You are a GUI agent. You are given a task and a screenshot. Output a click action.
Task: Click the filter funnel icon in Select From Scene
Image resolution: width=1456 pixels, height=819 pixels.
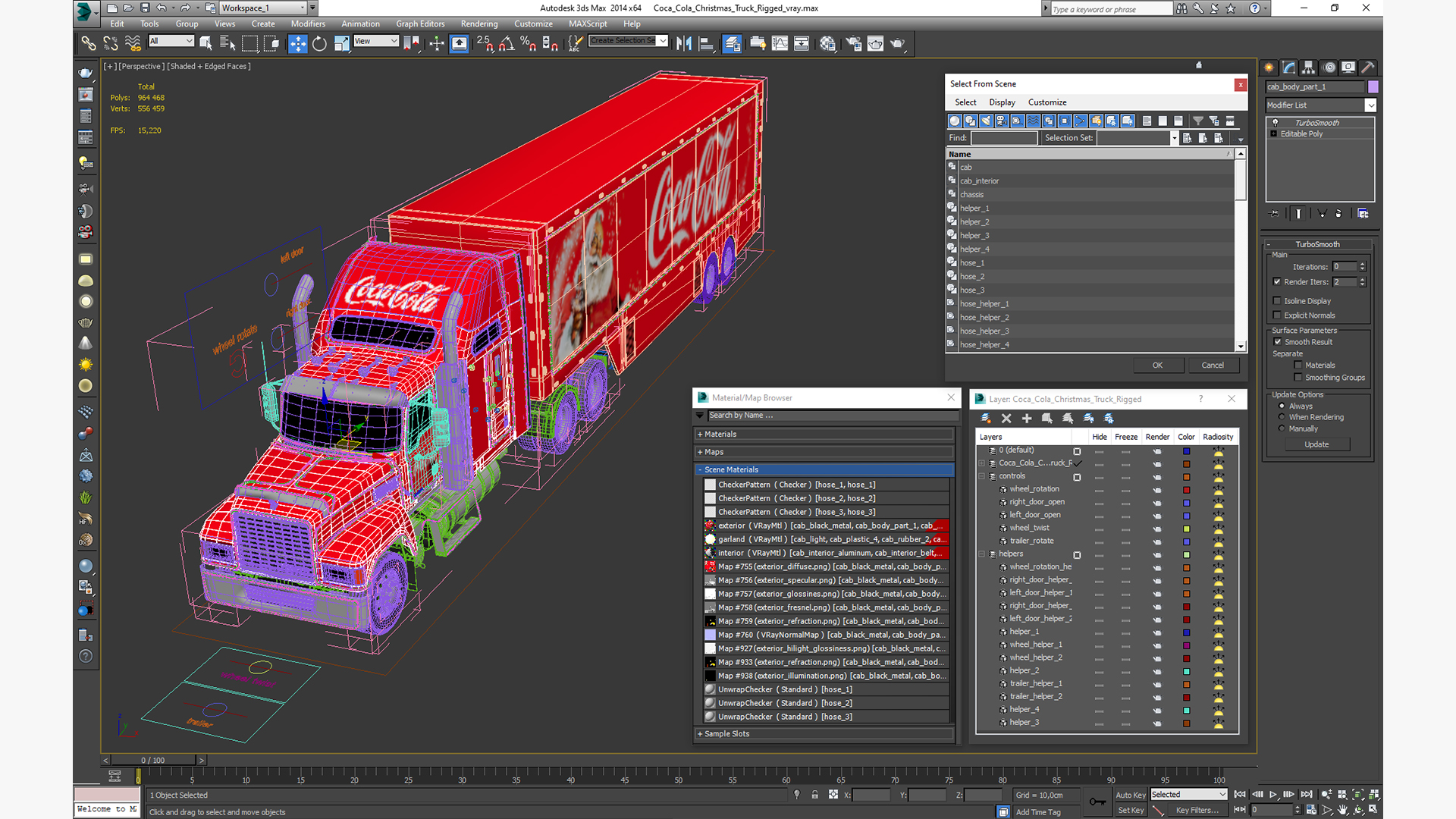point(1198,121)
